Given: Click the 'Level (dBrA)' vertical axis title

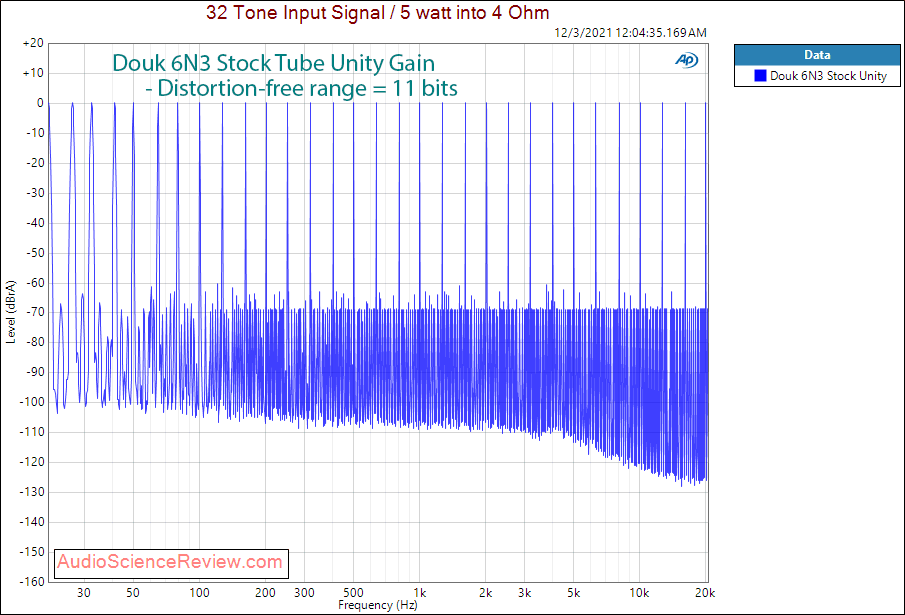Looking at the screenshot, I should pos(10,312).
